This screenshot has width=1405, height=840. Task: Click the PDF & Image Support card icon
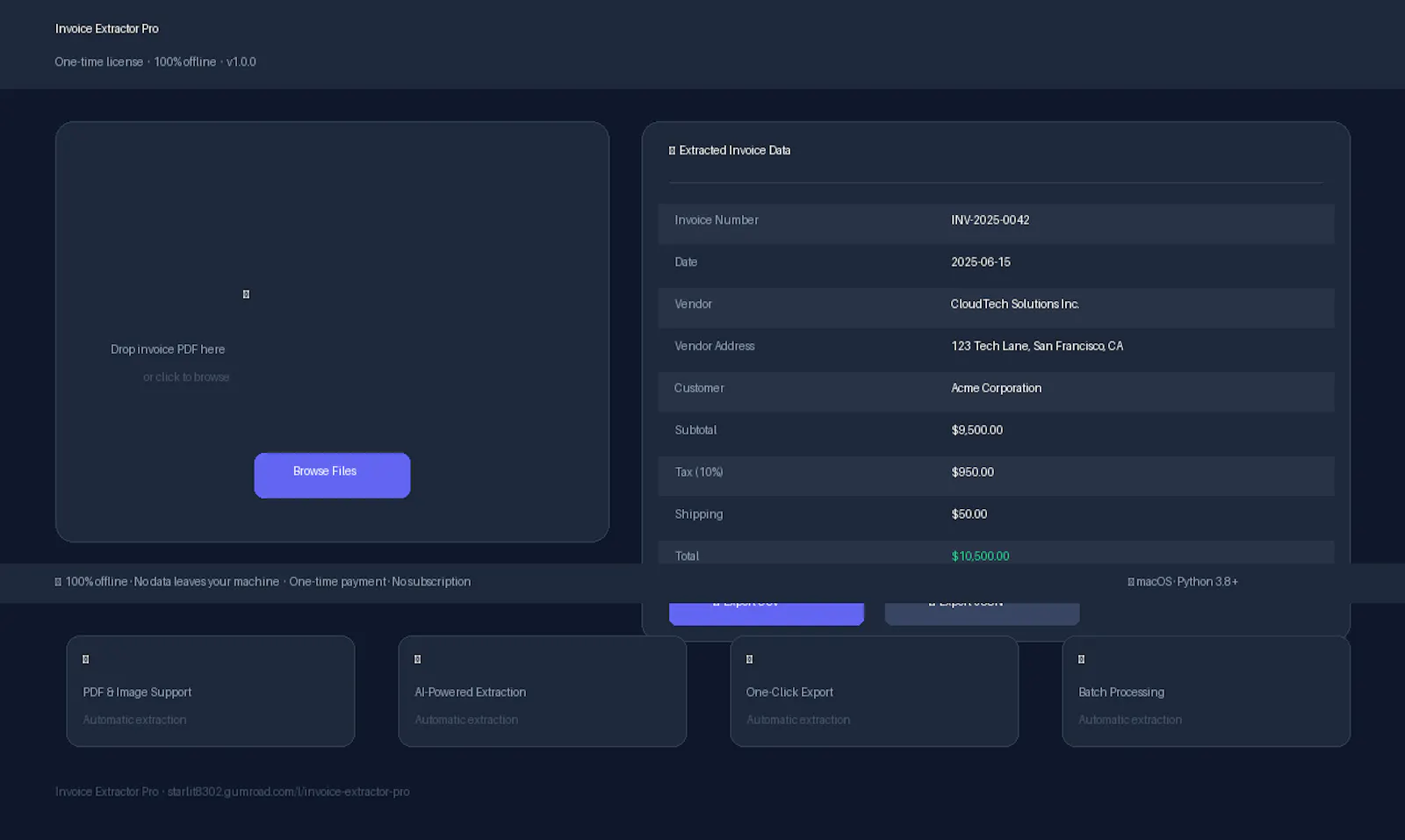[x=85, y=659]
